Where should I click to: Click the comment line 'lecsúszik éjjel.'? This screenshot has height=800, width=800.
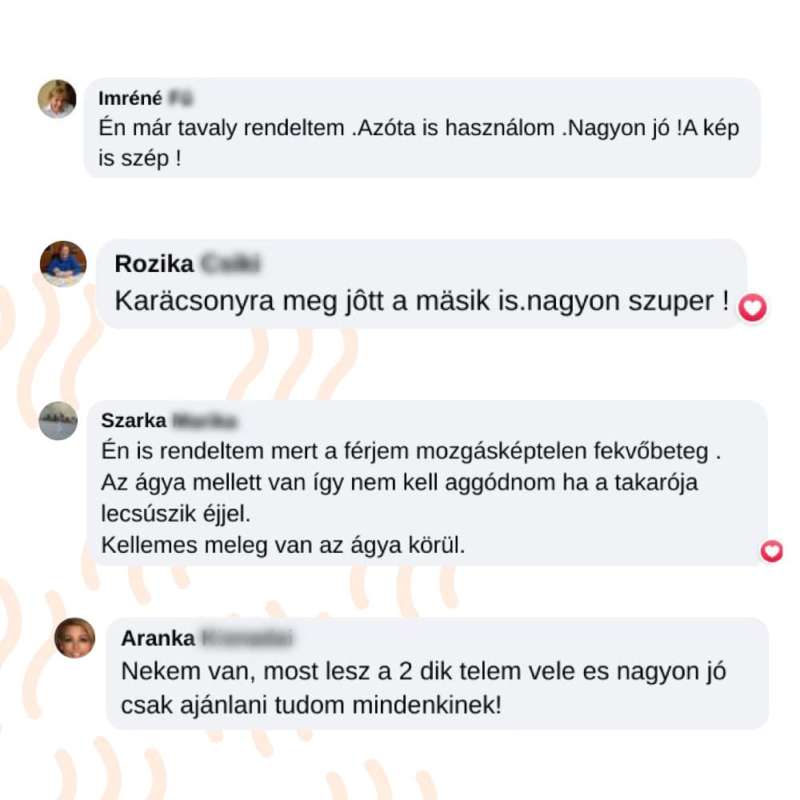click(x=176, y=514)
